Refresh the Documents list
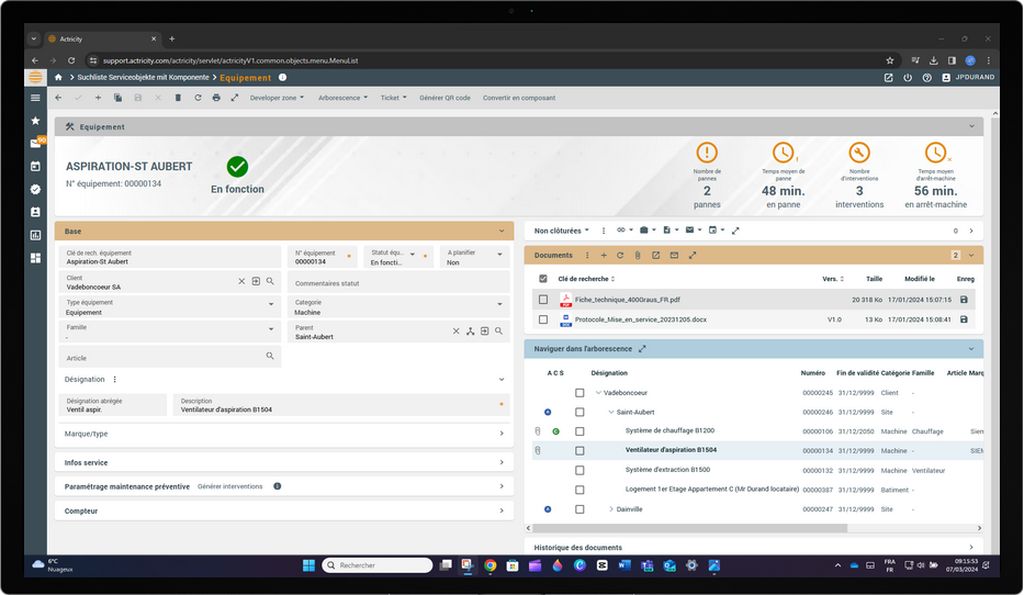The image size is (1024, 595). click(x=620, y=255)
